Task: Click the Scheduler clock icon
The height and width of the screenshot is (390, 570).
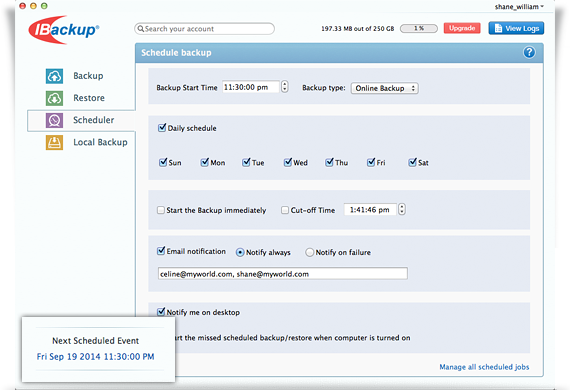Action: [54, 120]
